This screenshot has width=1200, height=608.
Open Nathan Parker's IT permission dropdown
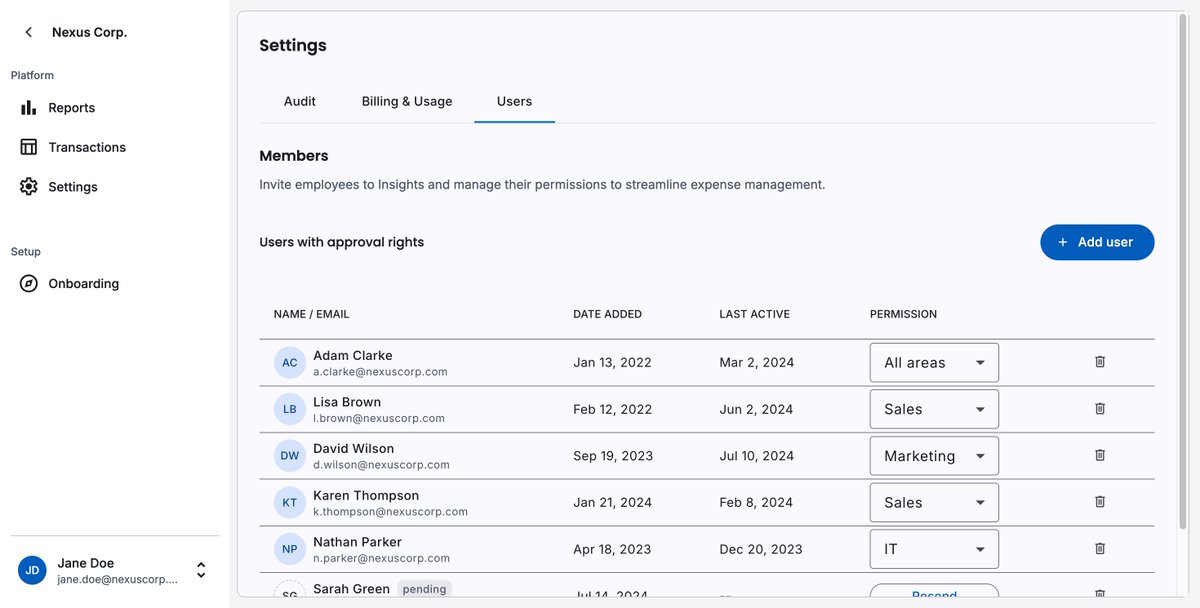[x=934, y=549]
